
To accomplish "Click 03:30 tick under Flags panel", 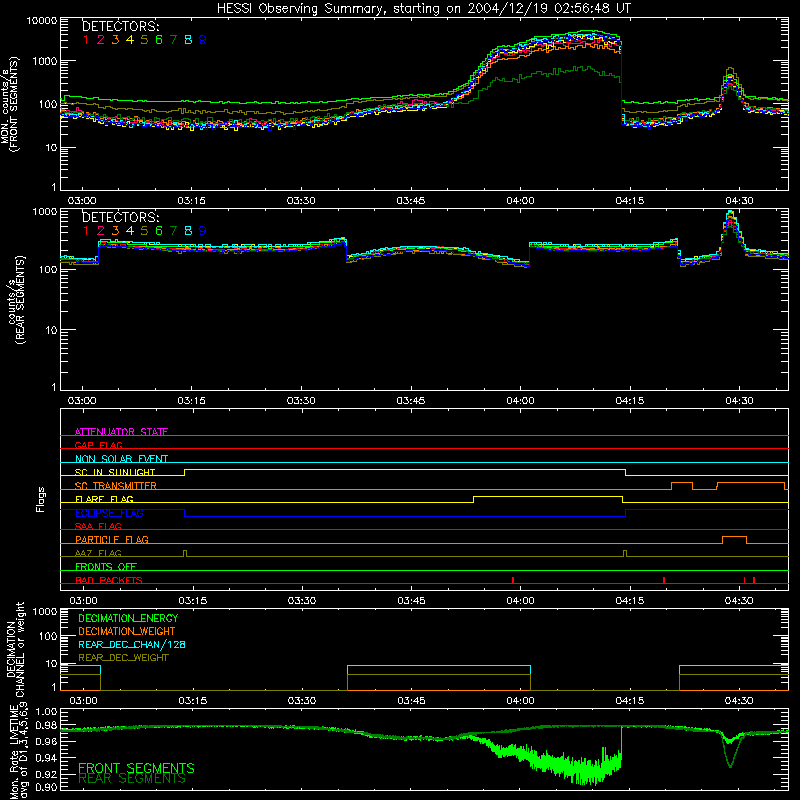I will [x=302, y=601].
